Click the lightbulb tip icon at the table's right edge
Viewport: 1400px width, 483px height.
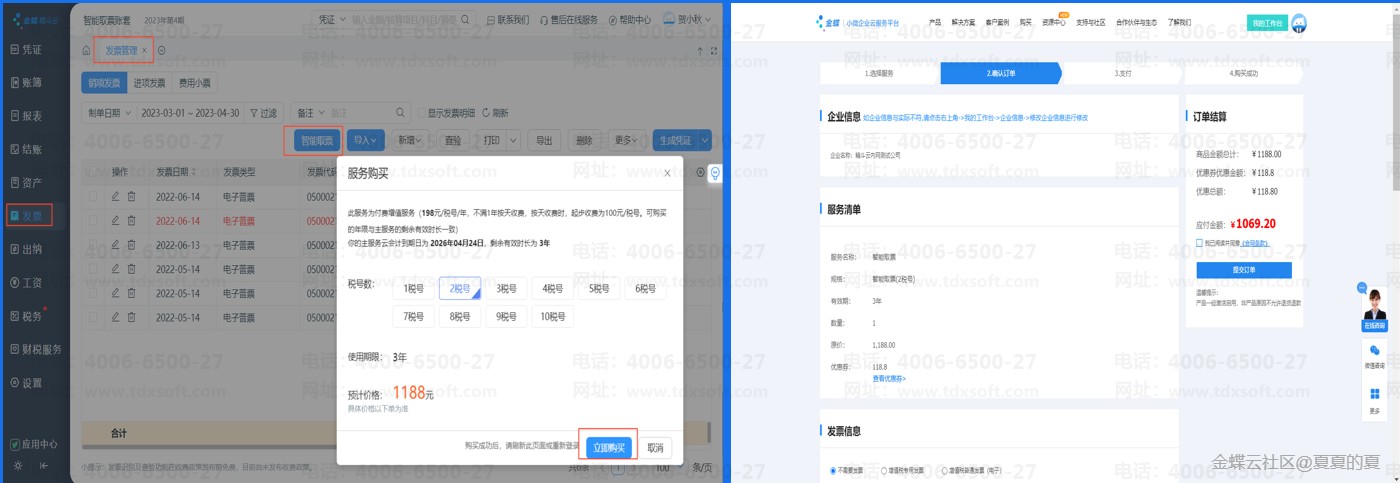(715, 173)
